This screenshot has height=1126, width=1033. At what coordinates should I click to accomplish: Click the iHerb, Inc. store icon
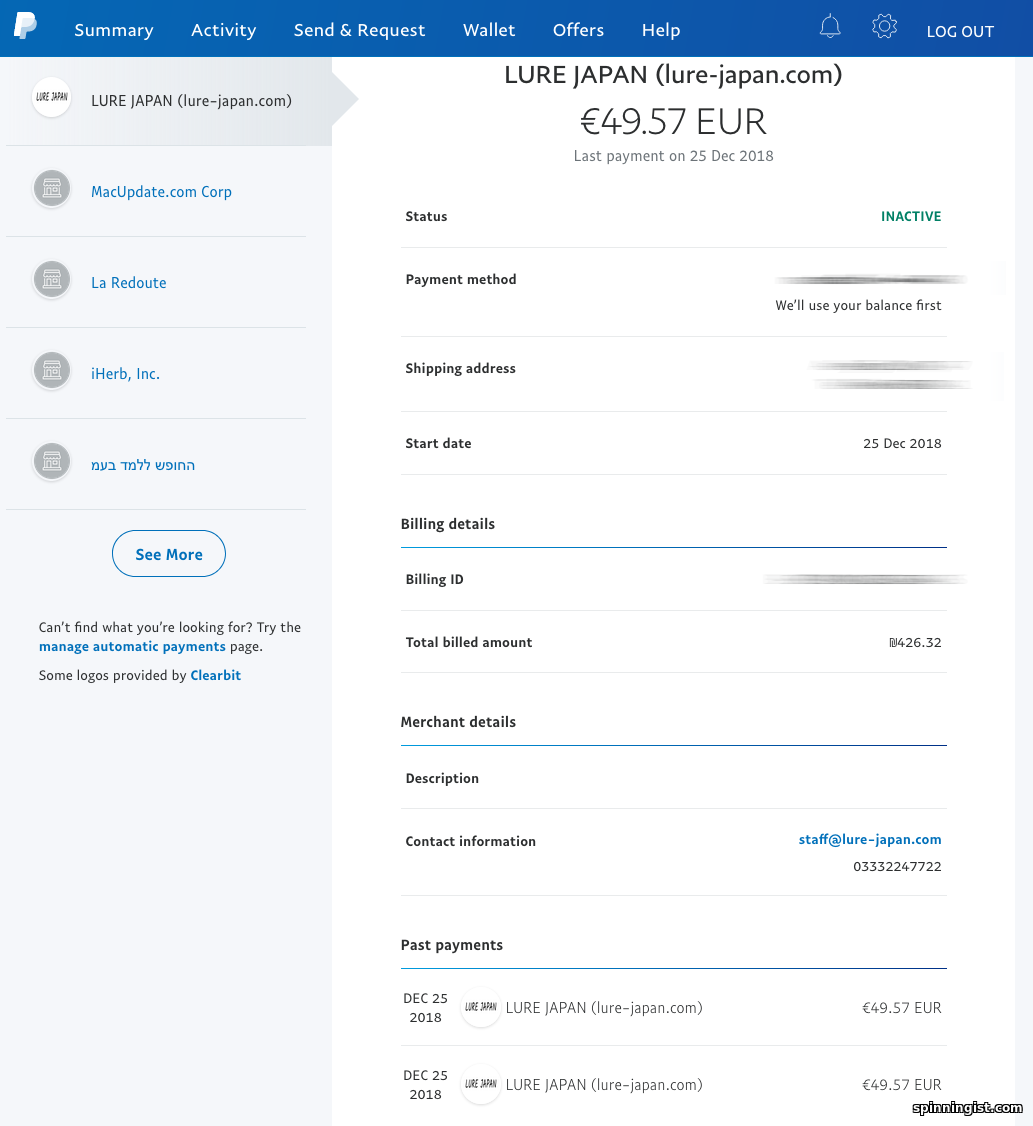[51, 371]
